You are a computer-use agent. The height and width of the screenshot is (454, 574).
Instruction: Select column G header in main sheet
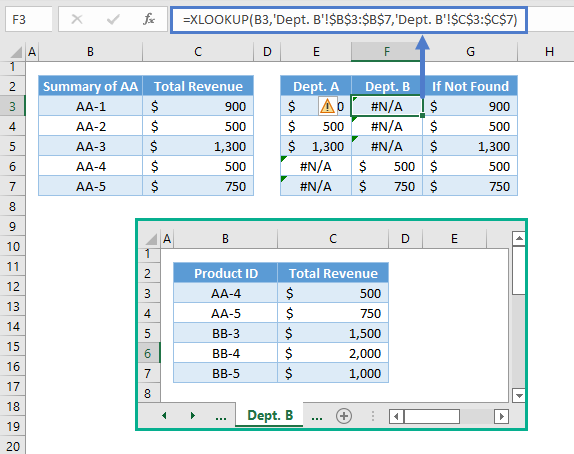tap(470, 52)
